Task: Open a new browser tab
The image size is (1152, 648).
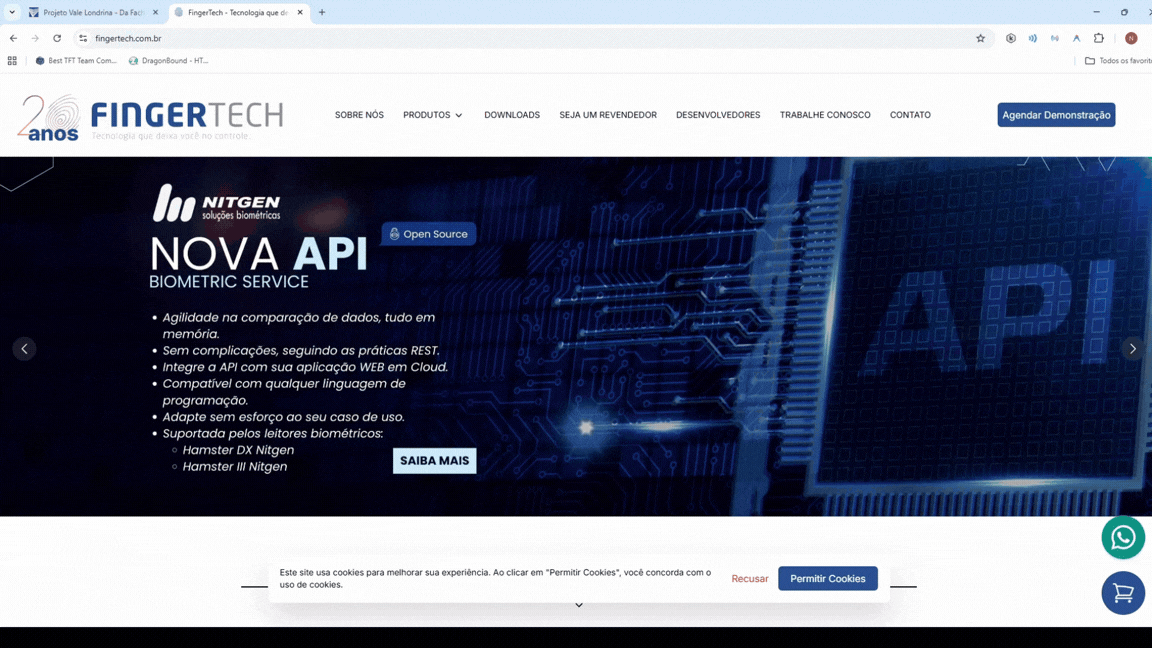Action: coord(322,12)
